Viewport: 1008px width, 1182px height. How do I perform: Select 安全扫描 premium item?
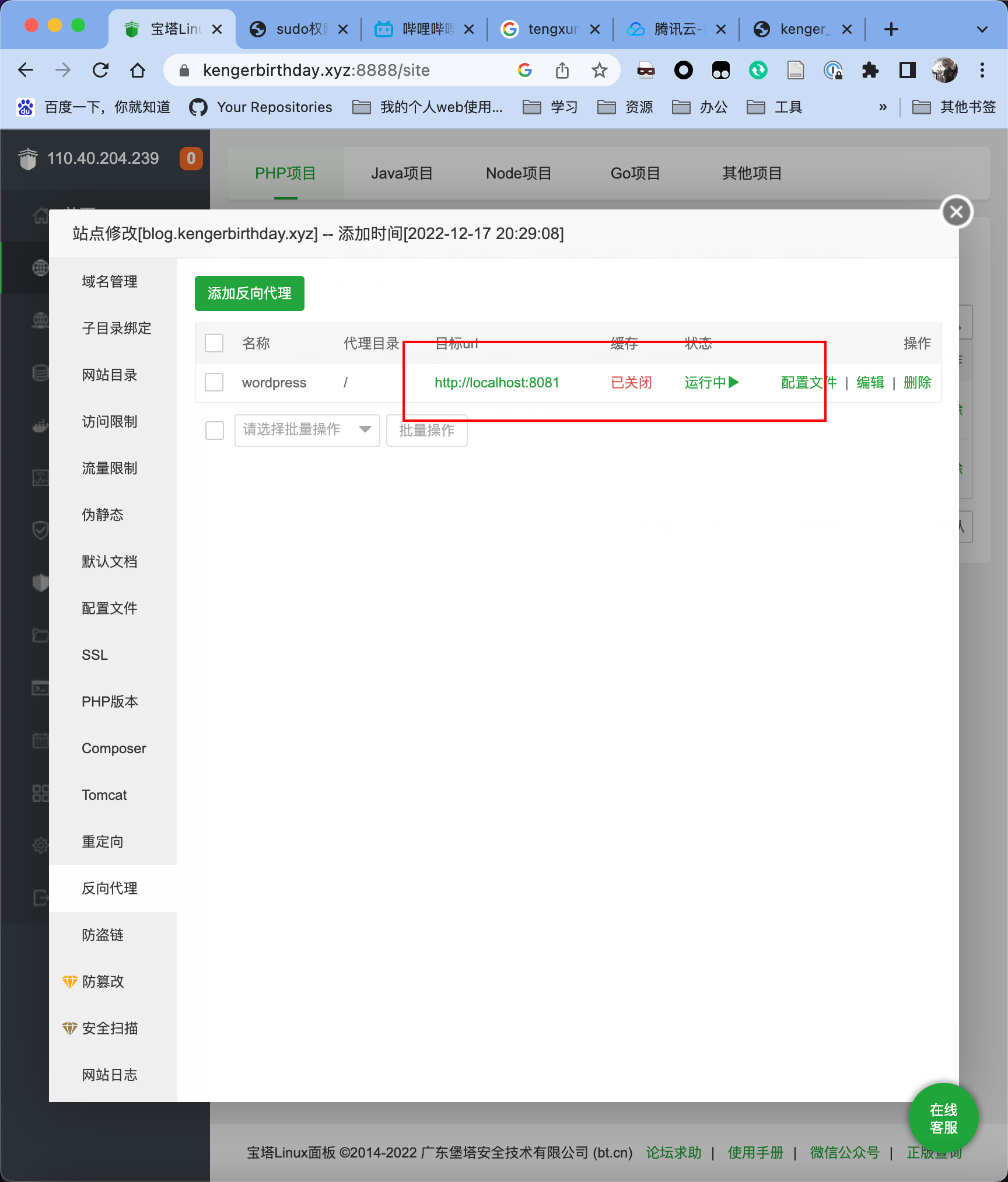[113, 1029]
